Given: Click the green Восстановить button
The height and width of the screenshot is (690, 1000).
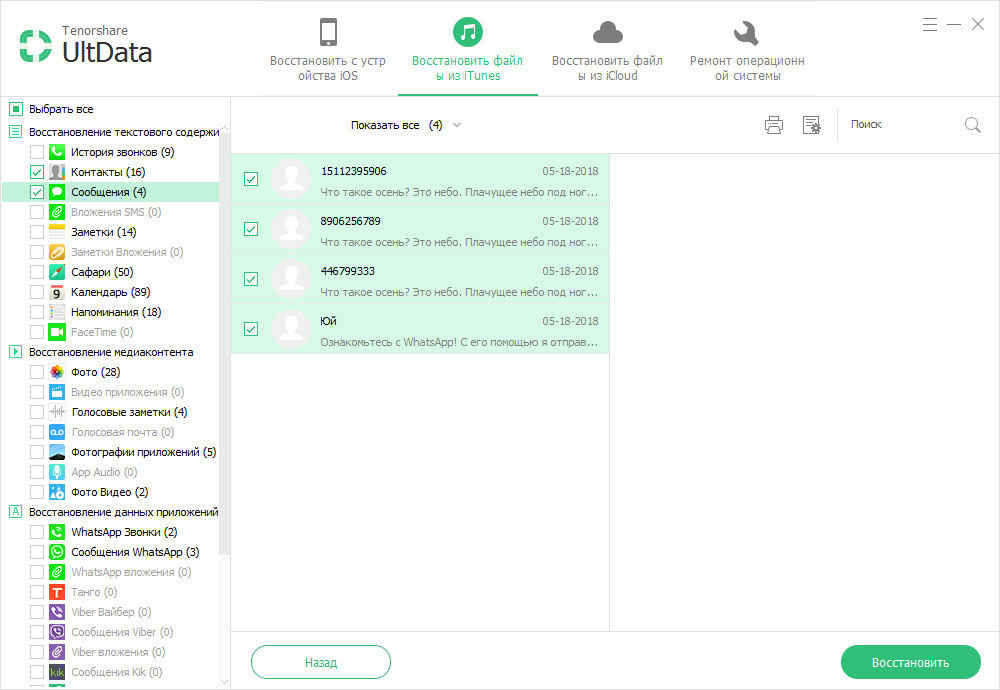Looking at the screenshot, I should tap(910, 663).
